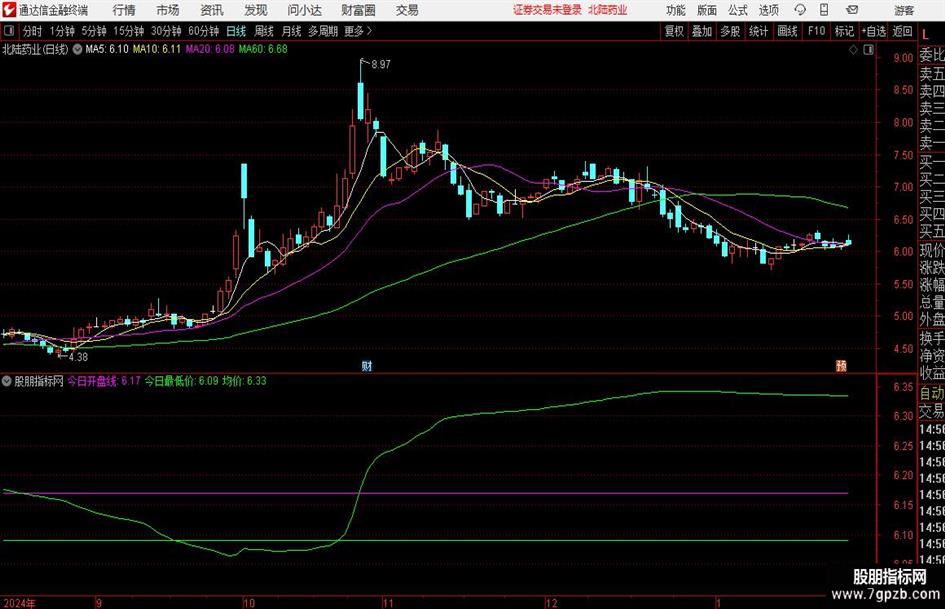Viewport: 945px width, 609px height.
Task: Open the 财富圈 menu
Action: pyautogui.click(x=358, y=10)
